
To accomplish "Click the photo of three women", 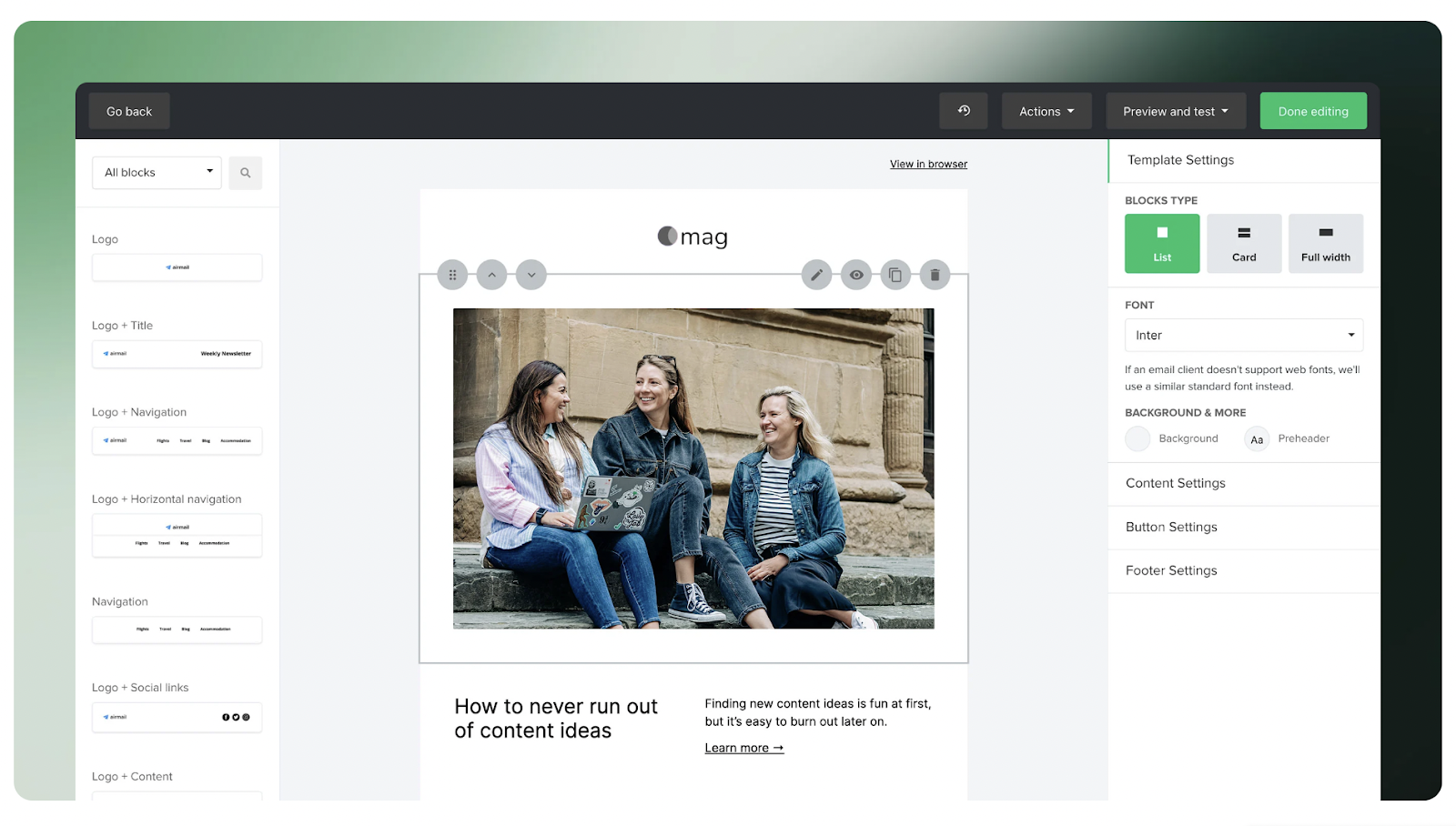I will point(693,468).
